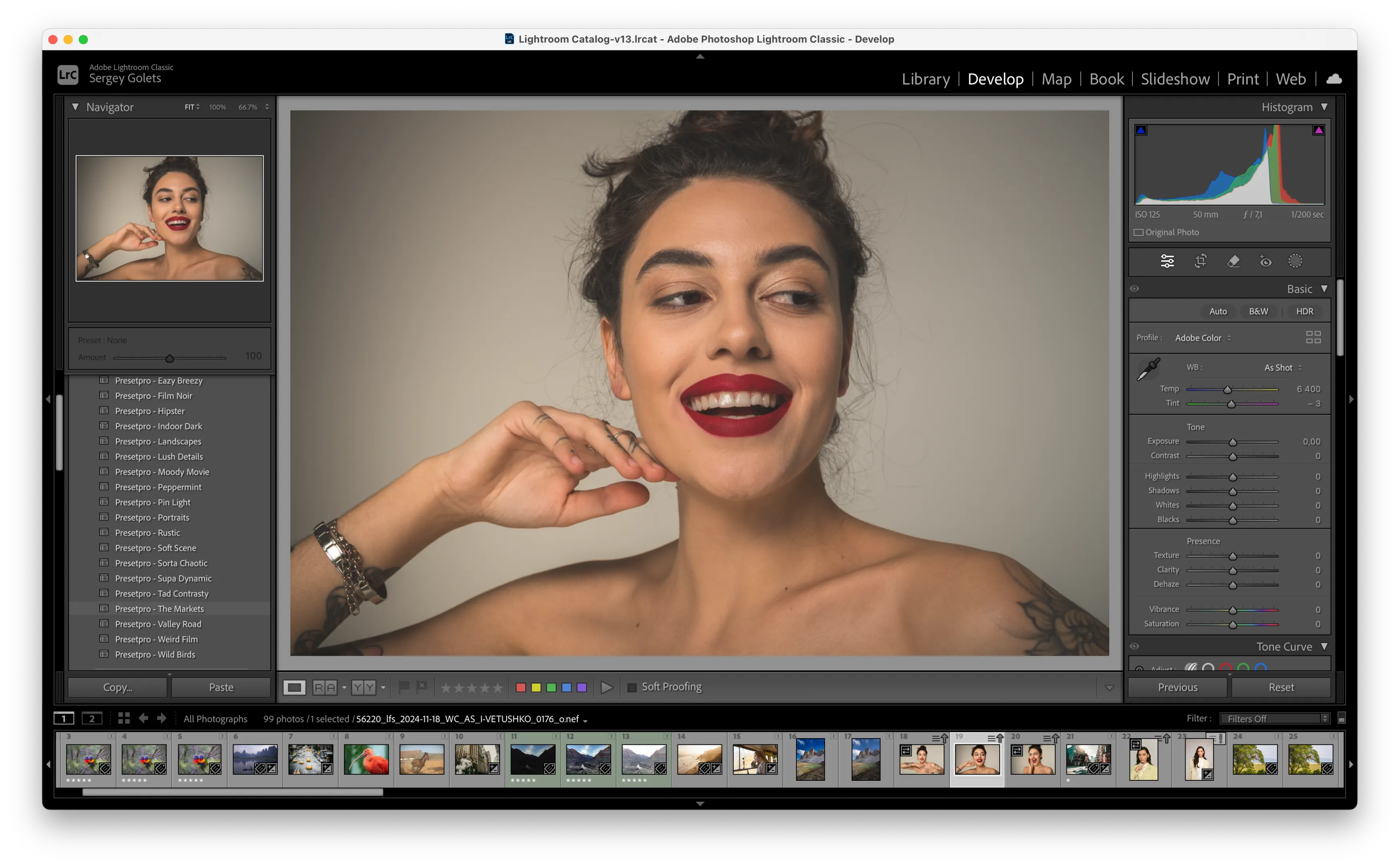Open the WB As Shot dropdown
Screen dimensions: 1400x866
tap(1283, 368)
